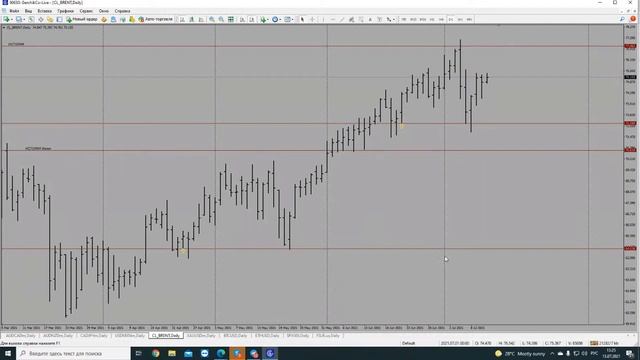The height and width of the screenshot is (360, 640).
Task: Open the Окно menu
Action: [x=104, y=11]
